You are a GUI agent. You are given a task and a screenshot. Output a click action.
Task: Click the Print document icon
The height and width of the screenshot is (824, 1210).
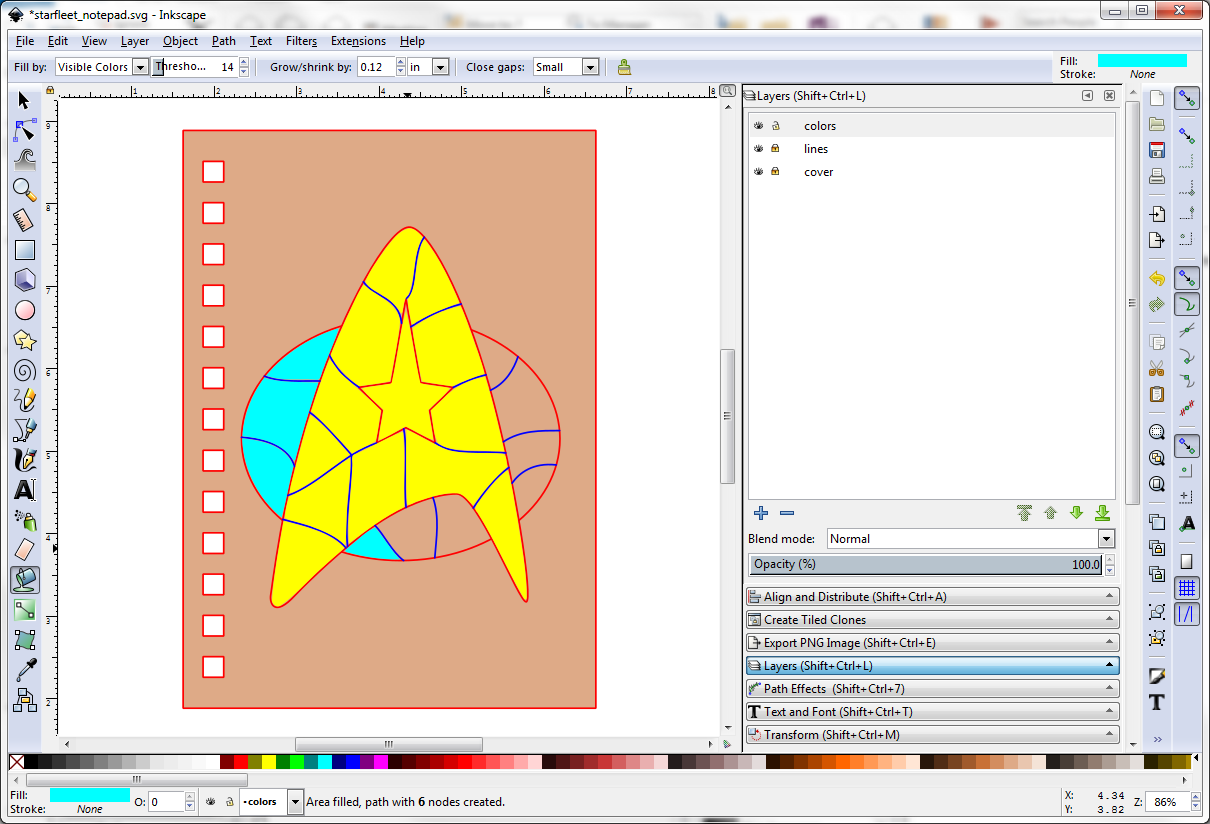1157,176
